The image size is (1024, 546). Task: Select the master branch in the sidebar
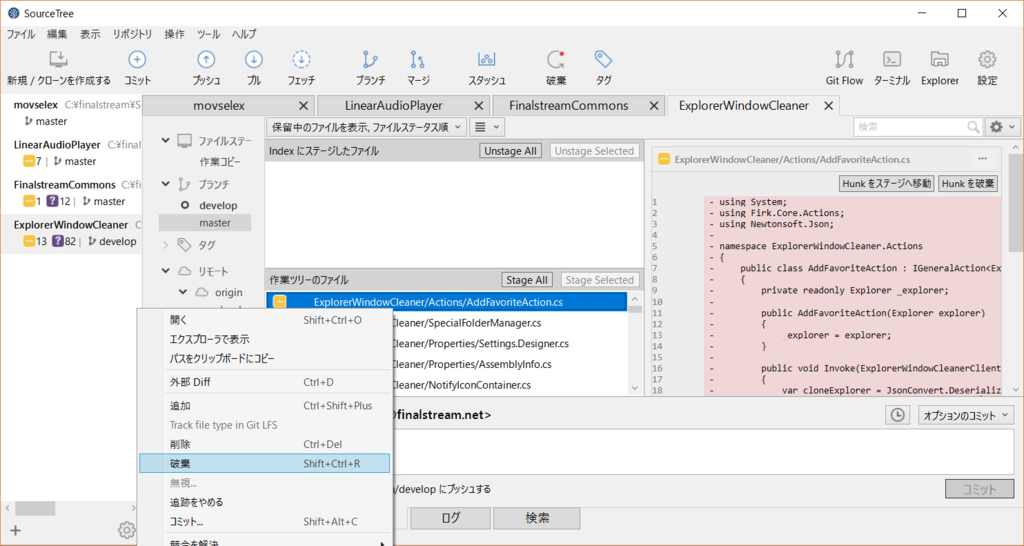215,223
